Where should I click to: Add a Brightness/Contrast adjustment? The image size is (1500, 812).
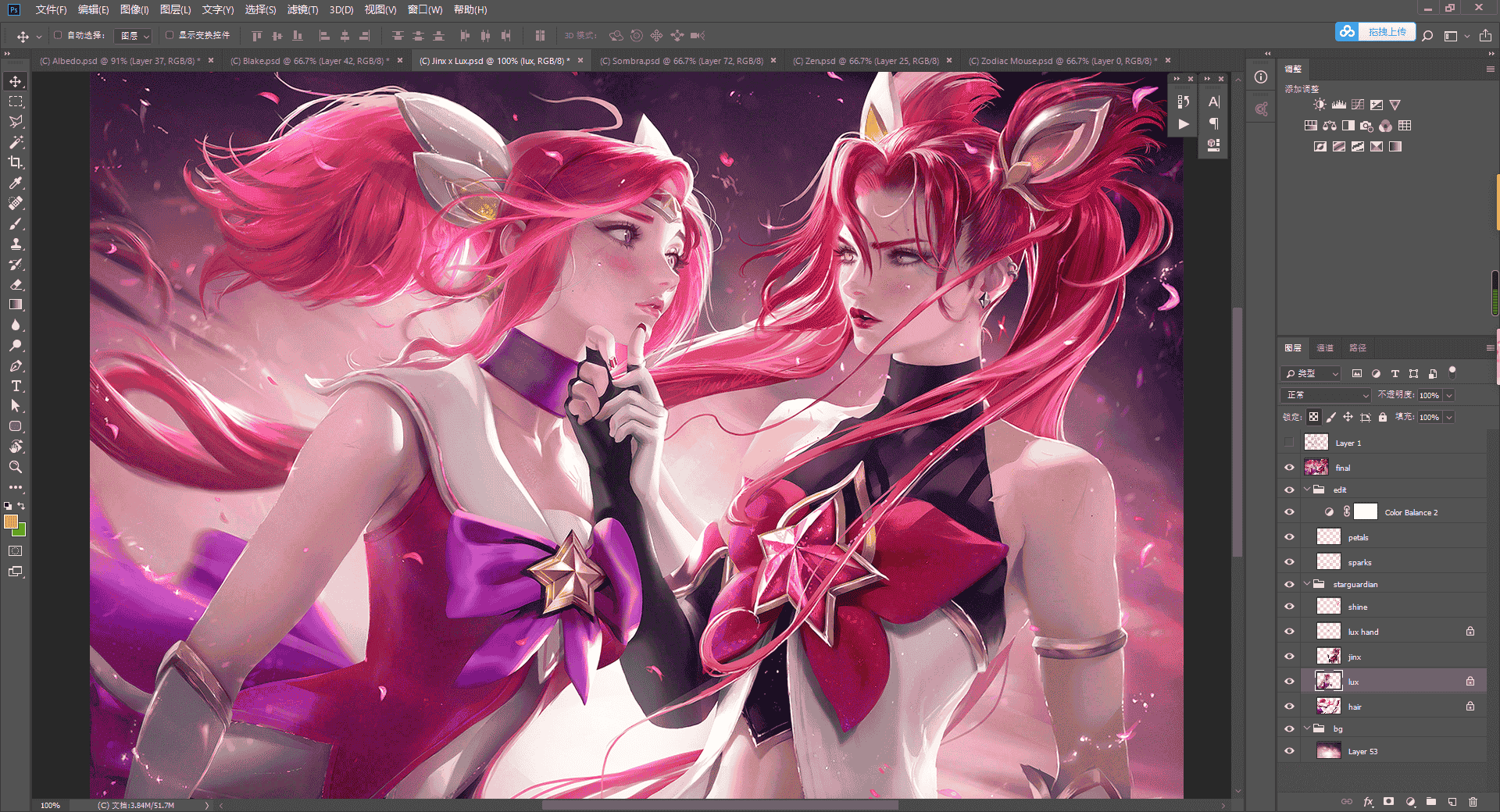pos(1320,105)
